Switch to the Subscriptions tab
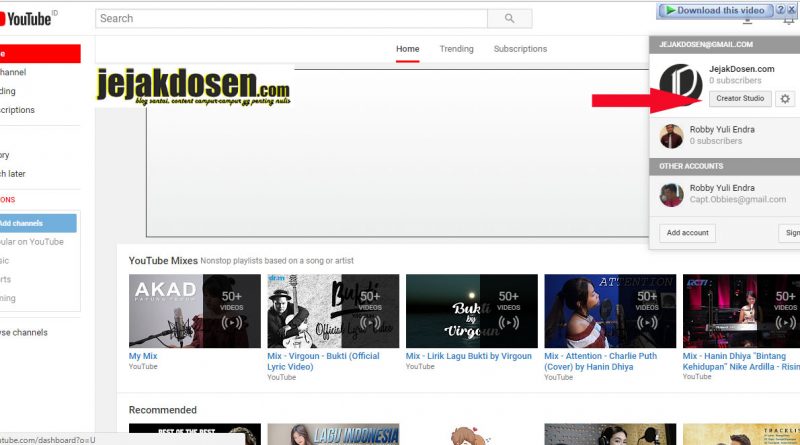The width and height of the screenshot is (800, 445). click(x=520, y=49)
